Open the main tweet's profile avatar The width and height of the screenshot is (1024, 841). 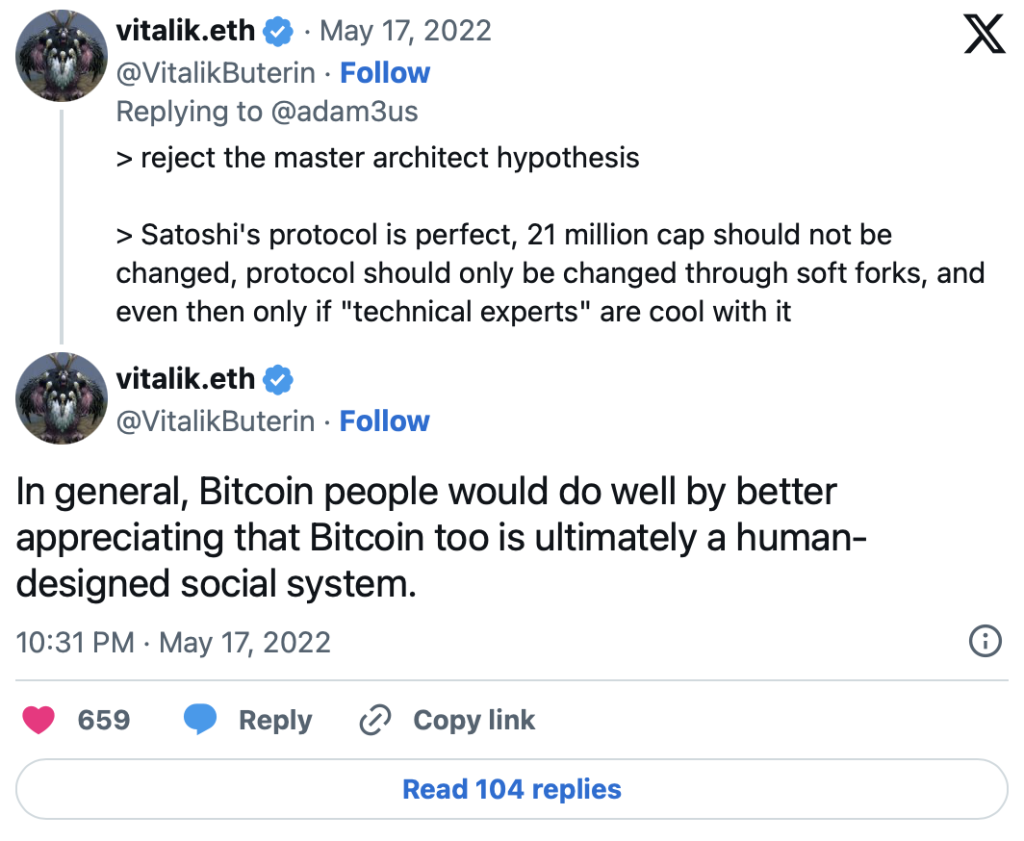tap(61, 399)
